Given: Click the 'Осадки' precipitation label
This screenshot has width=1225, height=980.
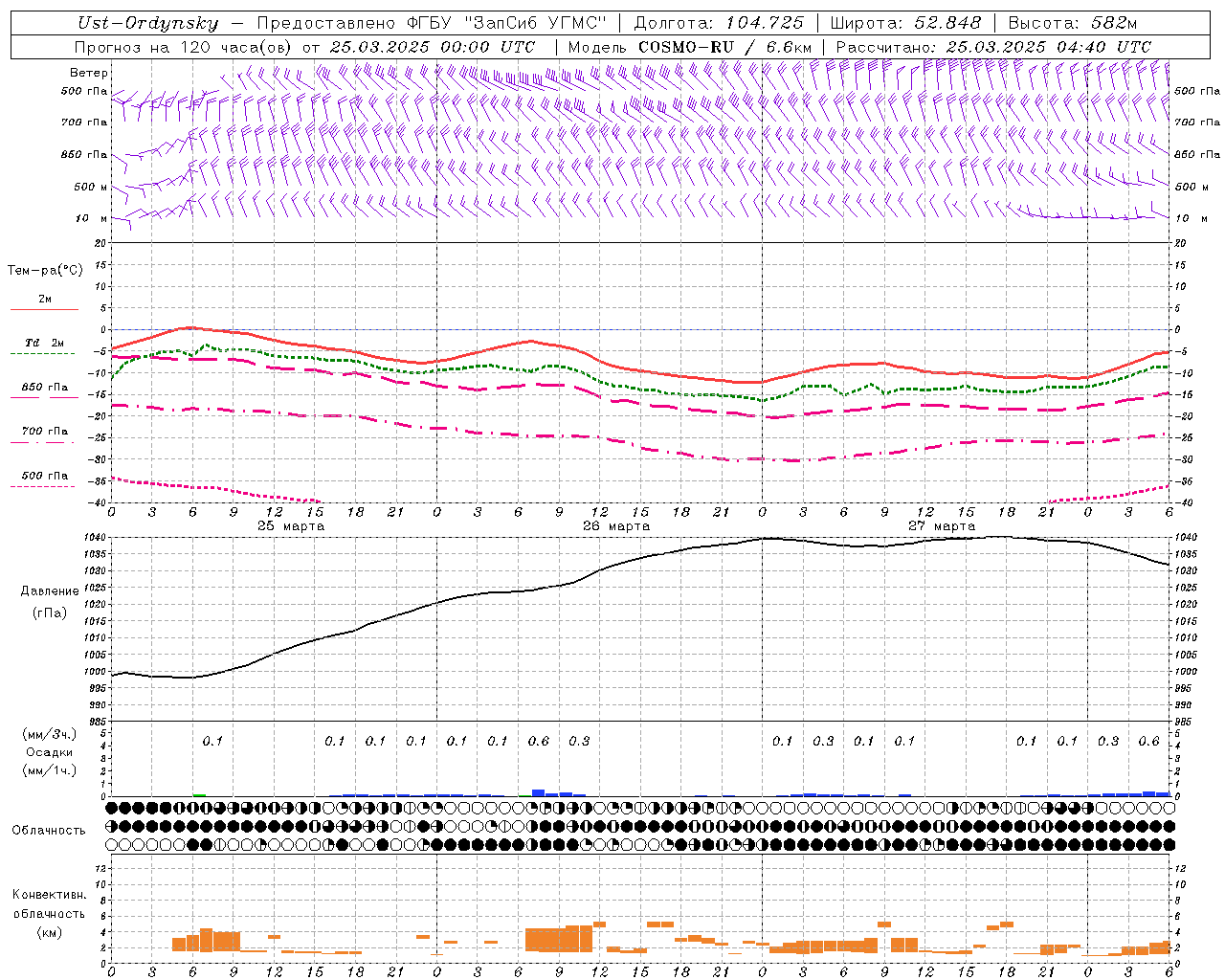Looking at the screenshot, I should (50, 752).
